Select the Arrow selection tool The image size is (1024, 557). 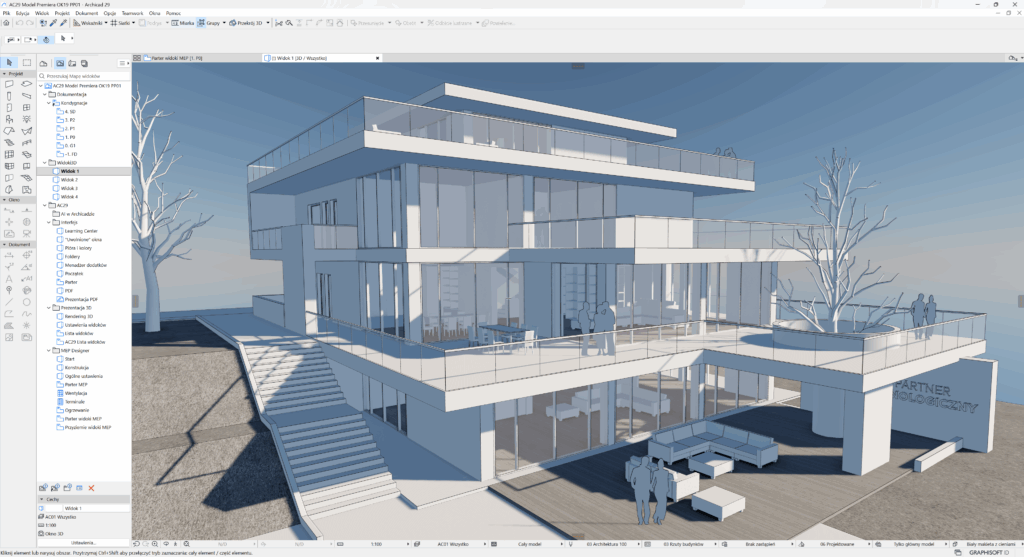coord(9,63)
